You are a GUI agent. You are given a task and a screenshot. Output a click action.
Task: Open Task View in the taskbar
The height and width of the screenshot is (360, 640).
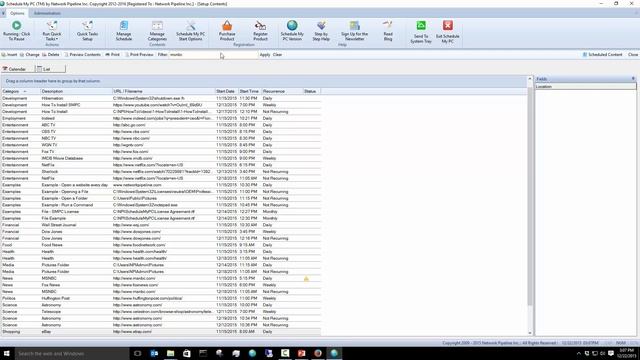(138, 353)
